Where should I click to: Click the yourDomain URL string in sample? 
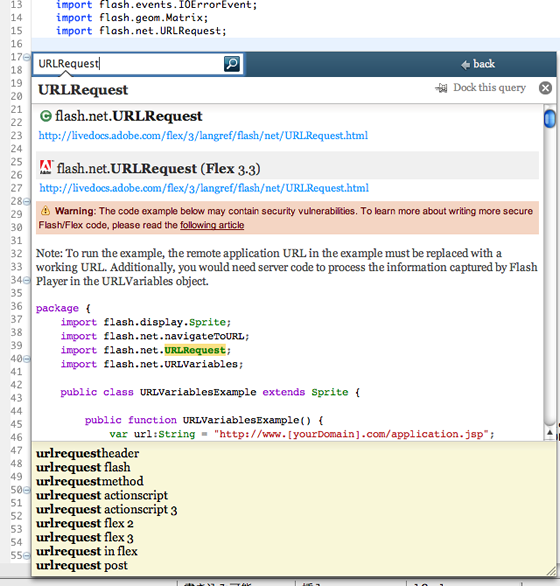tap(351, 434)
